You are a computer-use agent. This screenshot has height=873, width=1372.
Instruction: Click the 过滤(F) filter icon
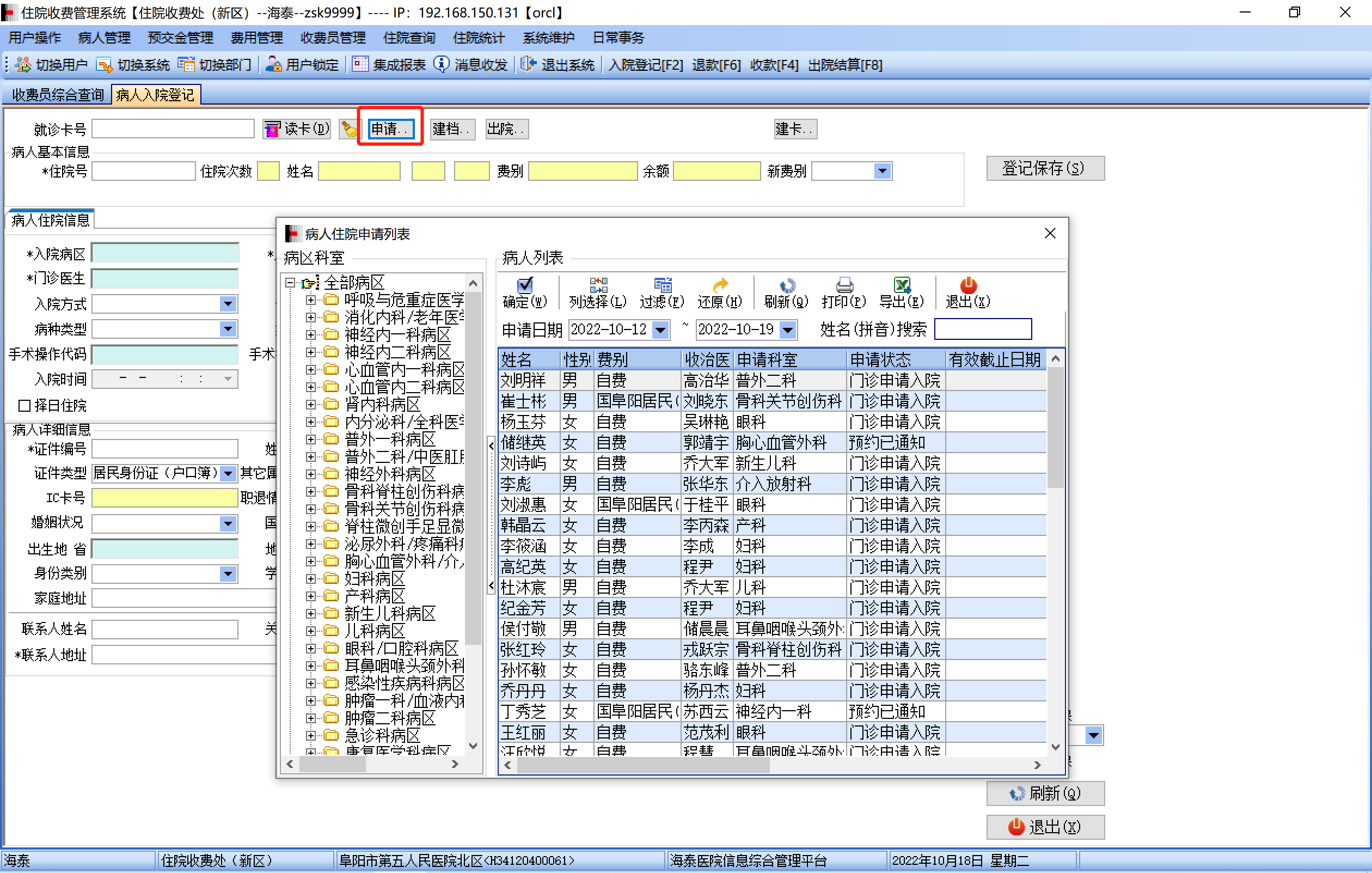[x=662, y=284]
